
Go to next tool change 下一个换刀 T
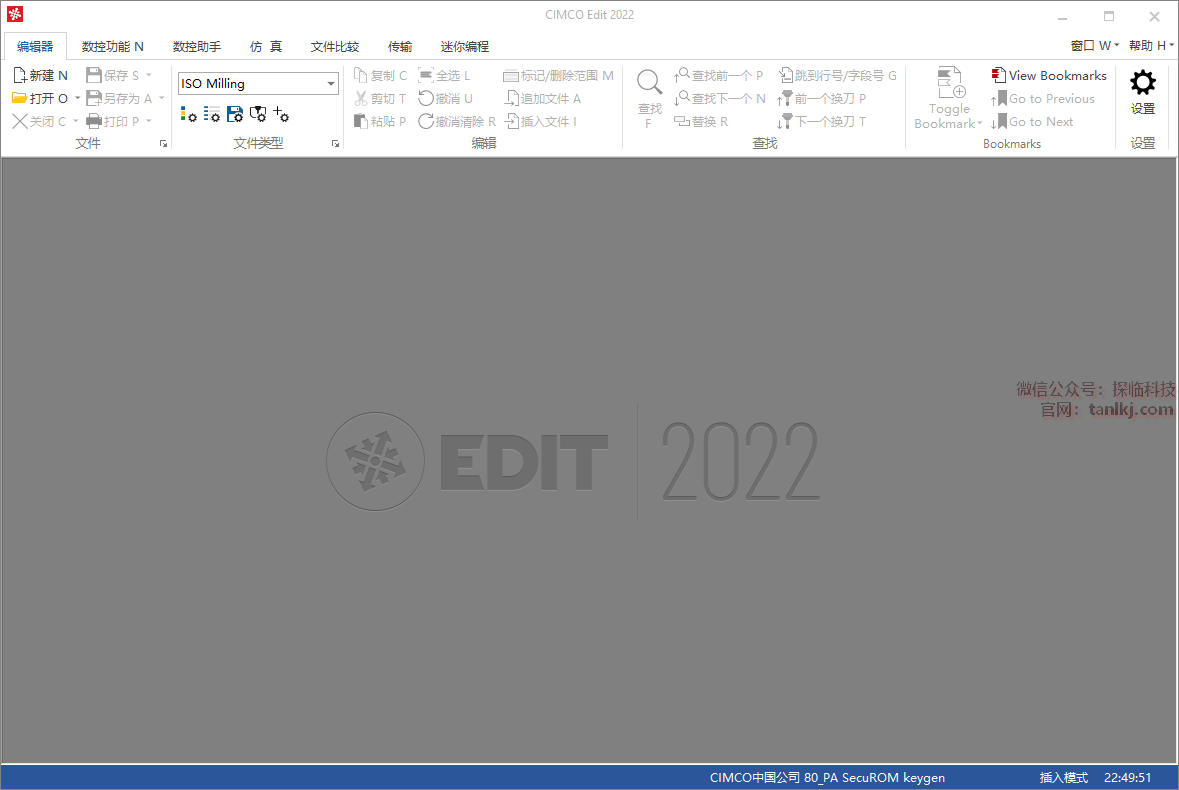[x=822, y=121]
